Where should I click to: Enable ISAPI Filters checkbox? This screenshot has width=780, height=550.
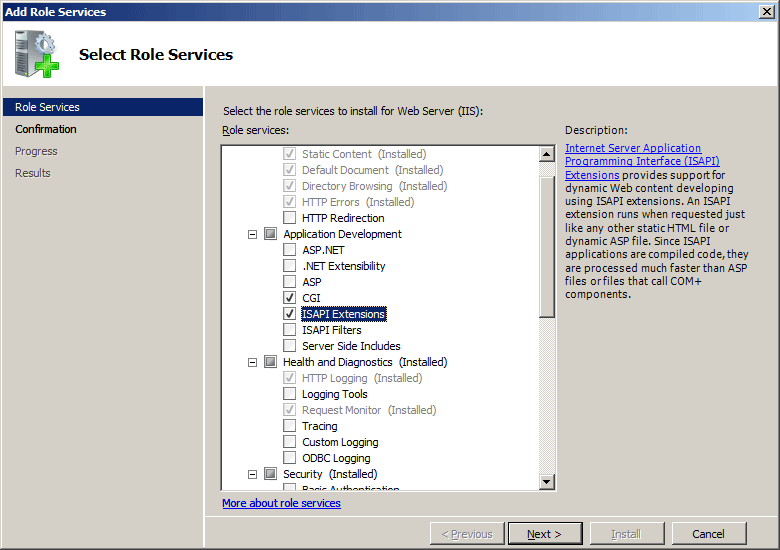(x=290, y=330)
